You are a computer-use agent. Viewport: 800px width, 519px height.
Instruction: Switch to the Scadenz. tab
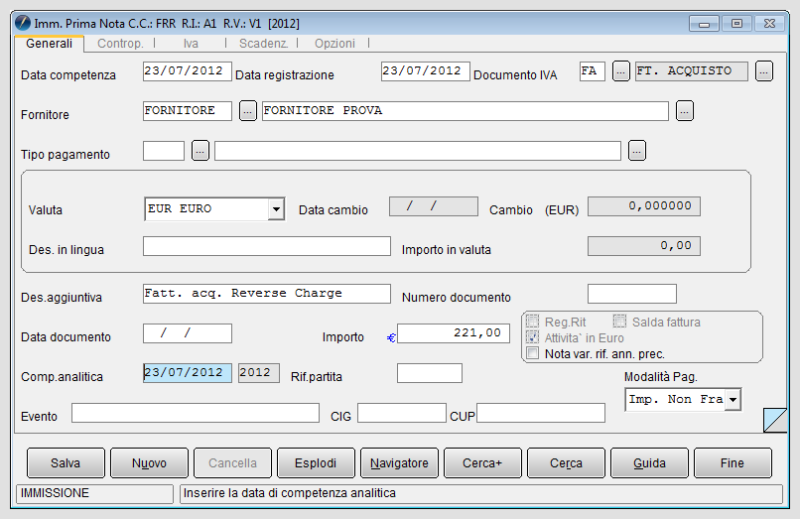(263, 43)
